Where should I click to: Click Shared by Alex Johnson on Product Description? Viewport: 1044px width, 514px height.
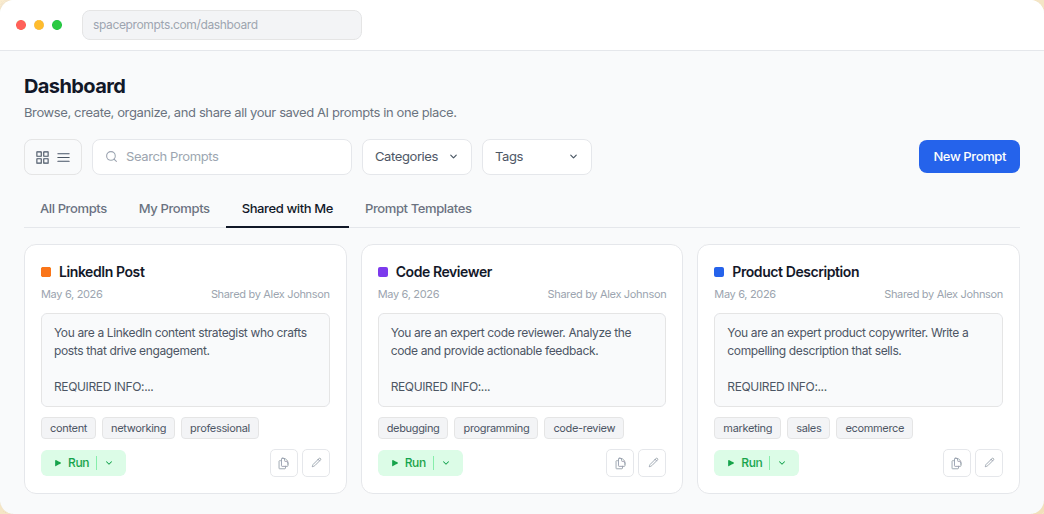coord(943,294)
